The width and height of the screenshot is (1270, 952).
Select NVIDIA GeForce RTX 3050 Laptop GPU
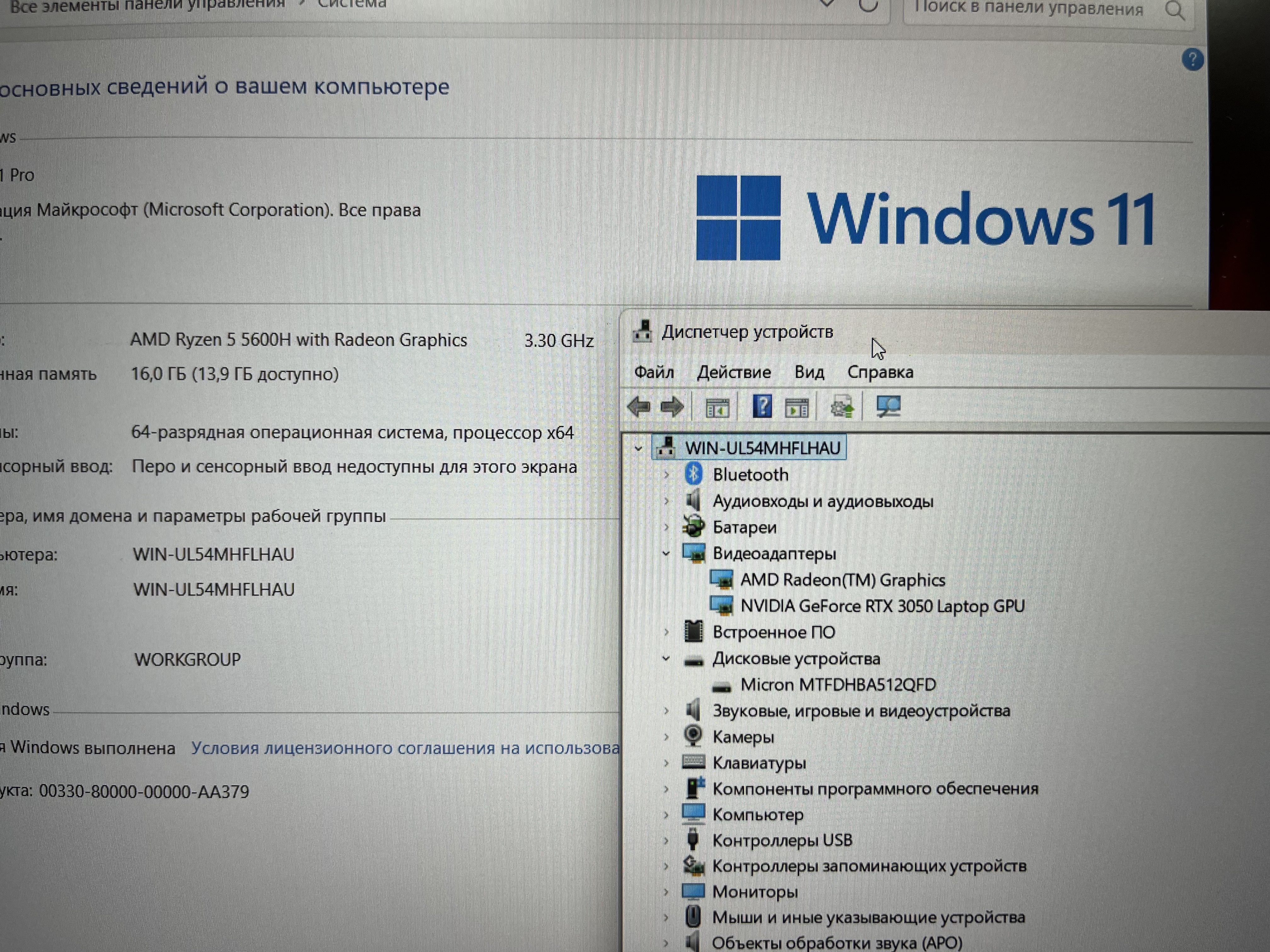[882, 606]
